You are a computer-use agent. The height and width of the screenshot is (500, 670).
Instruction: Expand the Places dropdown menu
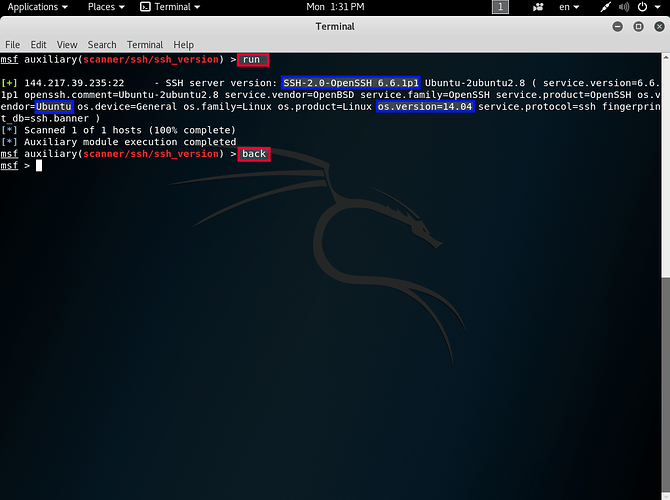(106, 7)
